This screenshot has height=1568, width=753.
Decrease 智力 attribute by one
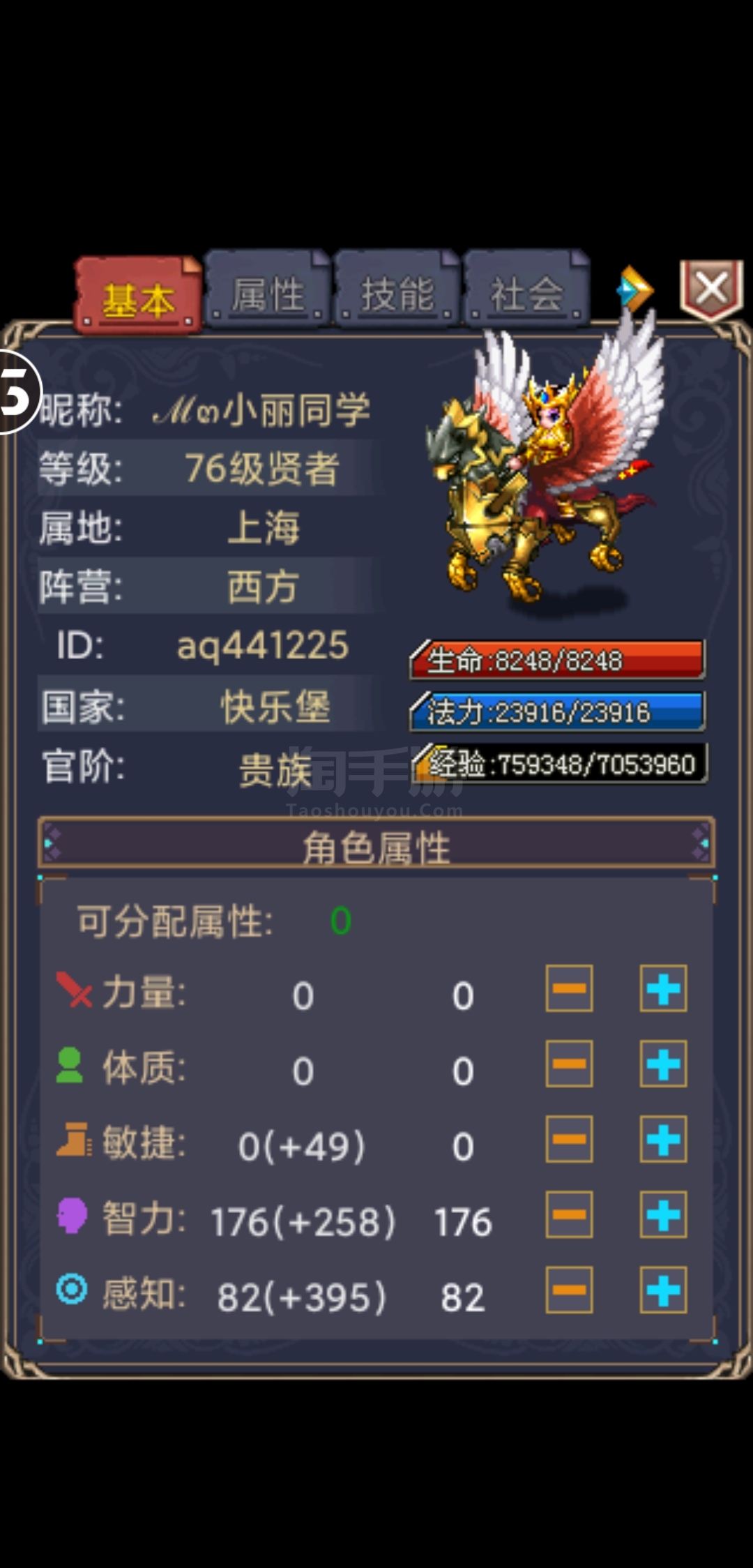[569, 1215]
